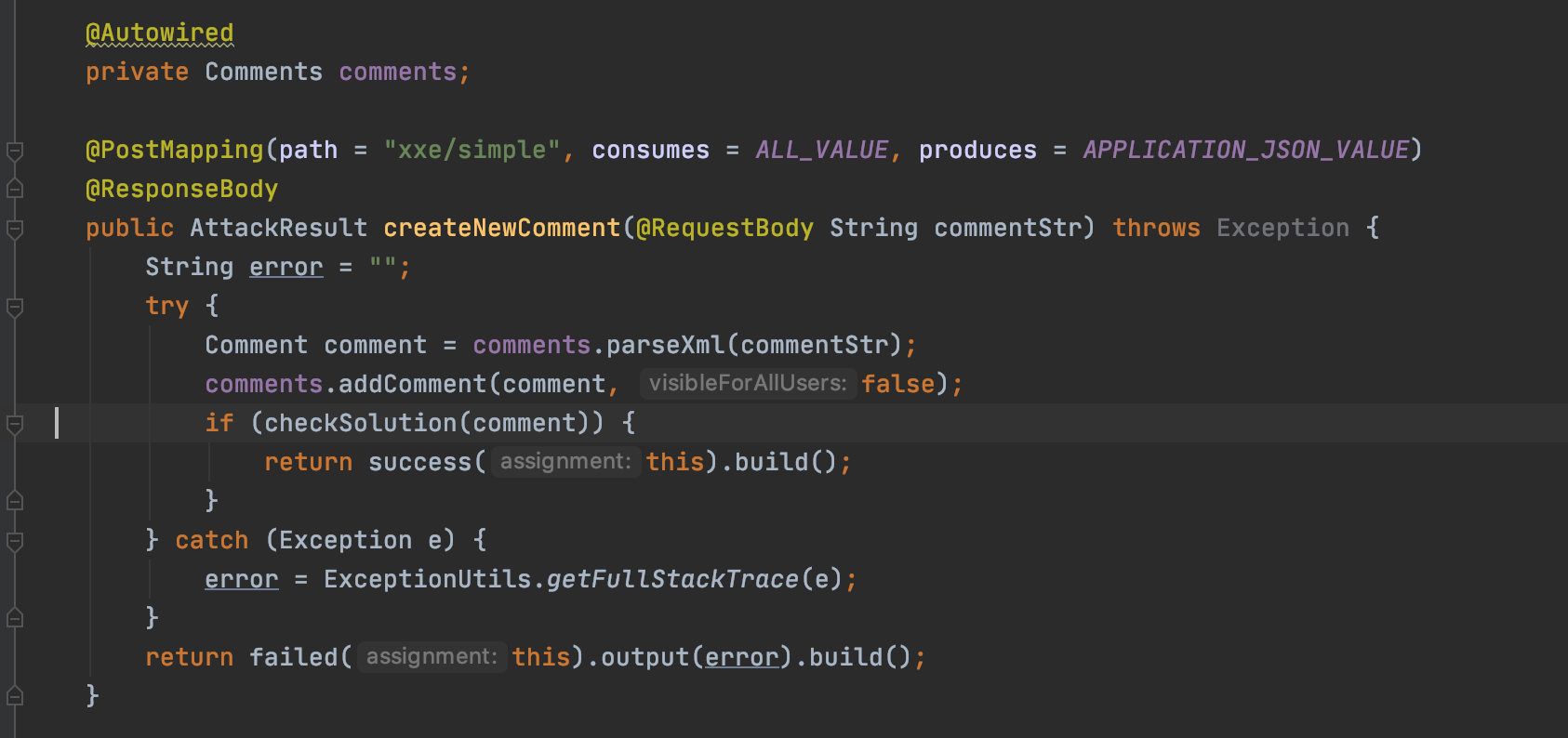Click the createNewComment method name
1568x738 pixels.
pos(501,228)
